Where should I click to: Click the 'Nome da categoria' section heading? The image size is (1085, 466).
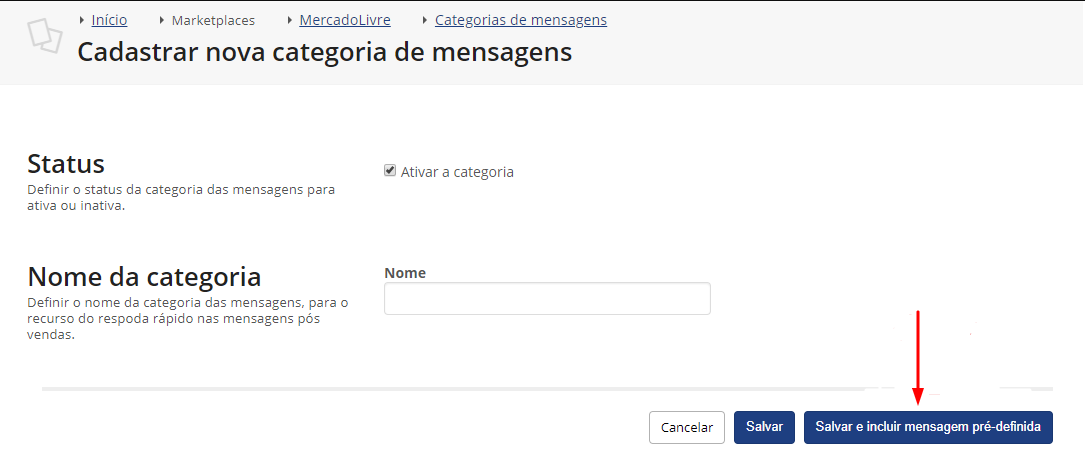144,276
